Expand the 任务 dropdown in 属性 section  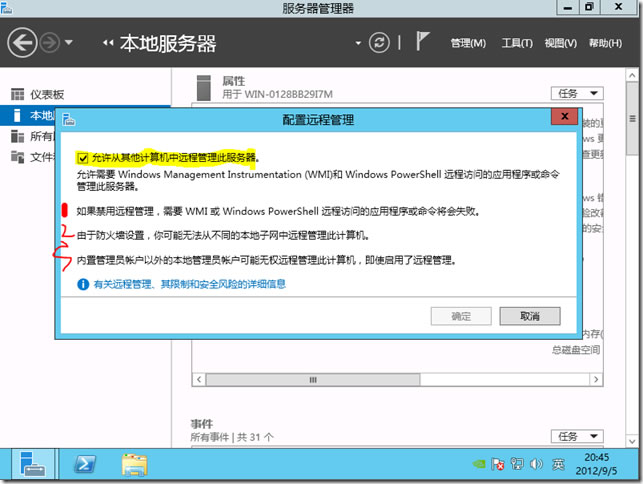coord(580,93)
